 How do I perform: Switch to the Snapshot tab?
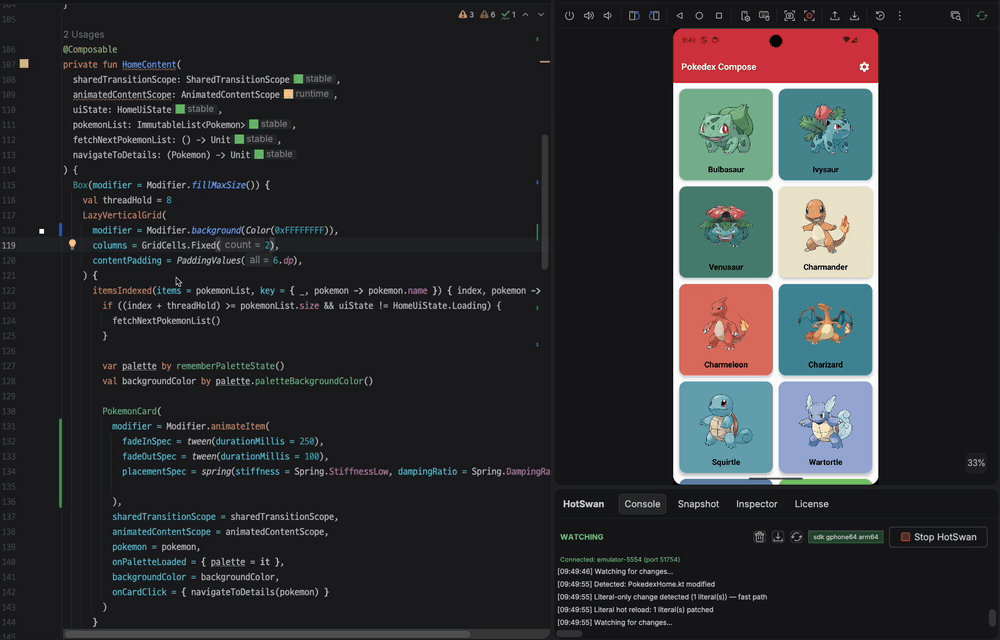tap(698, 504)
